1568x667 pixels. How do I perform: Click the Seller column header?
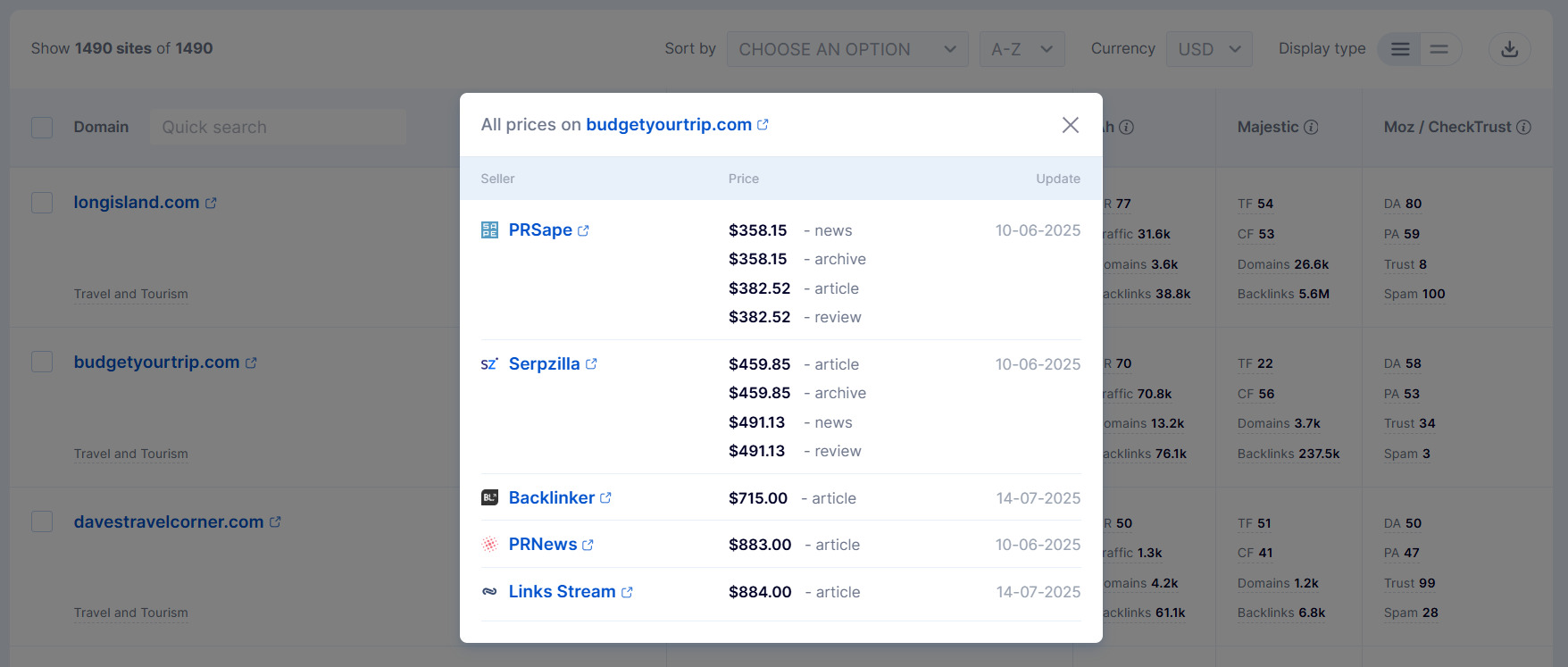click(x=497, y=179)
